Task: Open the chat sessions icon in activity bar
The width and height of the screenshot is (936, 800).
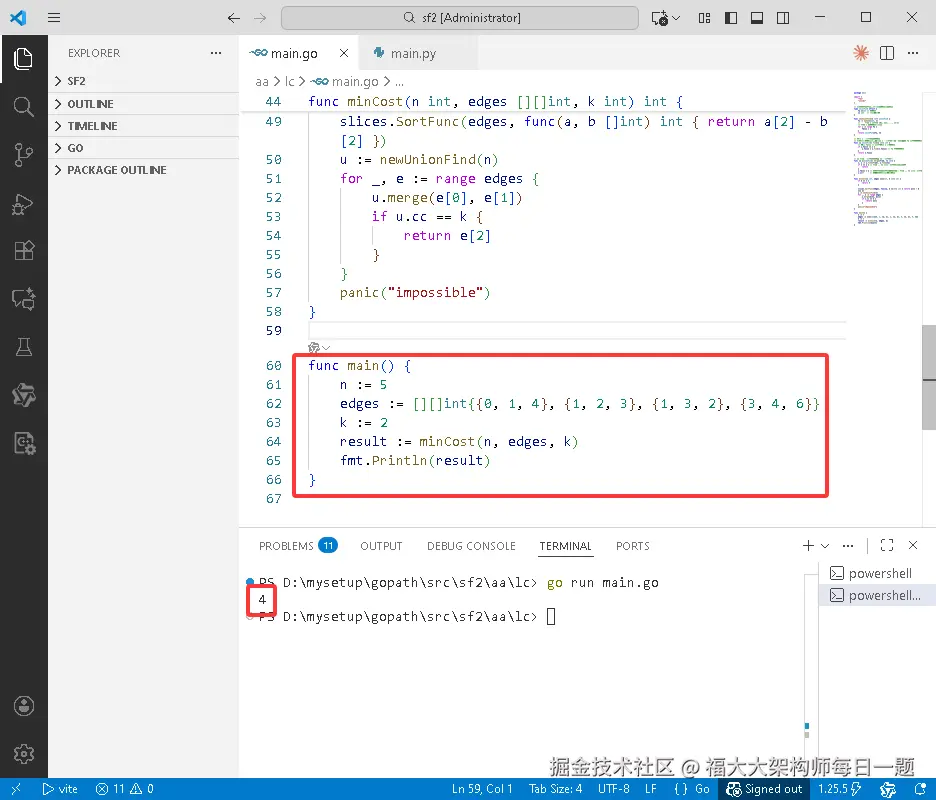Action: [23, 299]
